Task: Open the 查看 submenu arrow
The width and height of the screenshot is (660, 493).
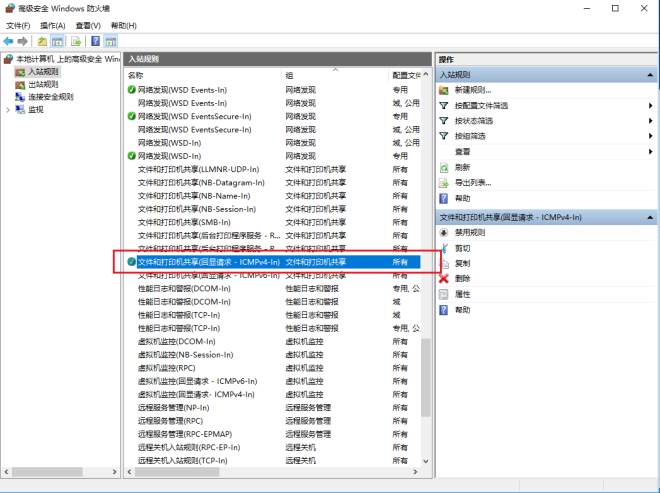Action: [650, 152]
